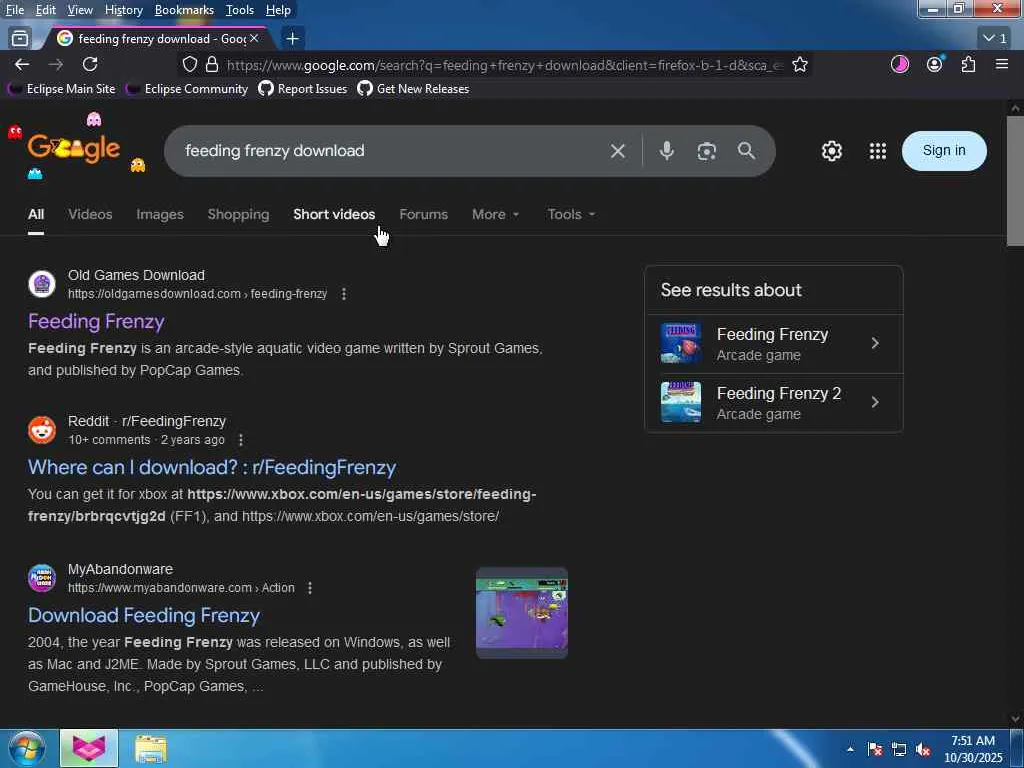Image resolution: width=1024 pixels, height=768 pixels.
Task: Open the History menu
Action: (x=123, y=10)
